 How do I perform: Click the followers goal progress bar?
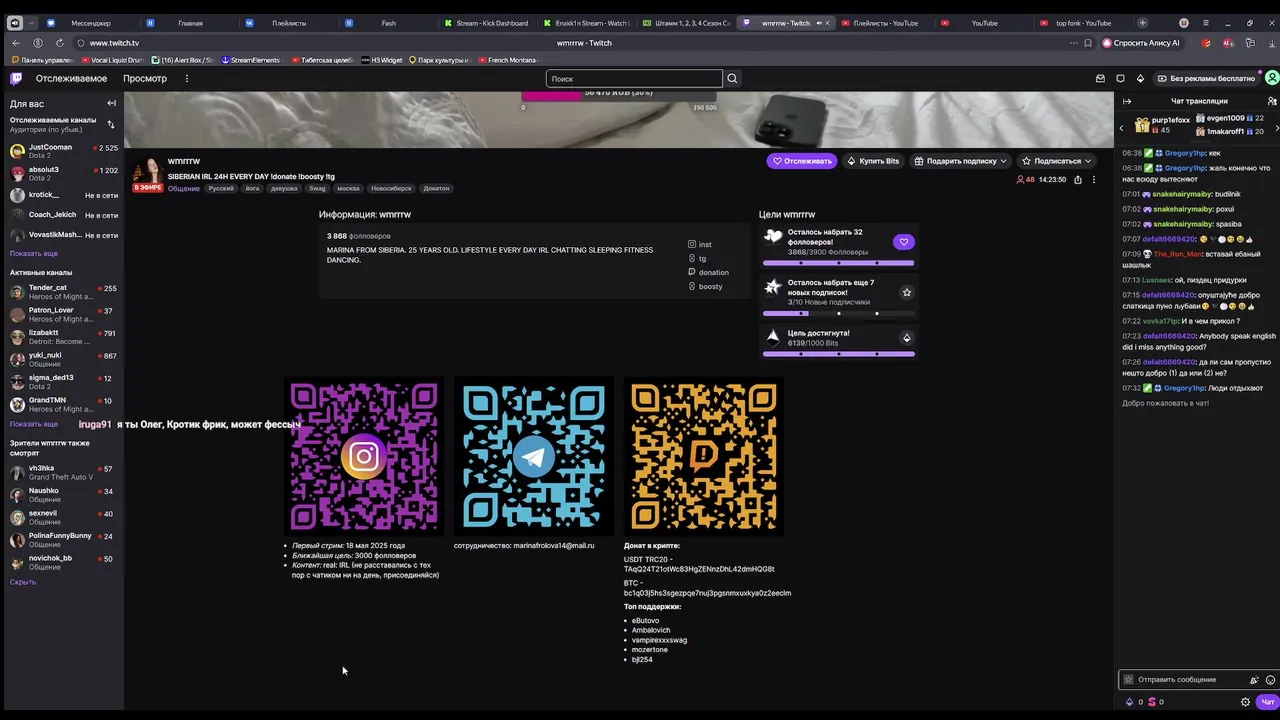(839, 263)
